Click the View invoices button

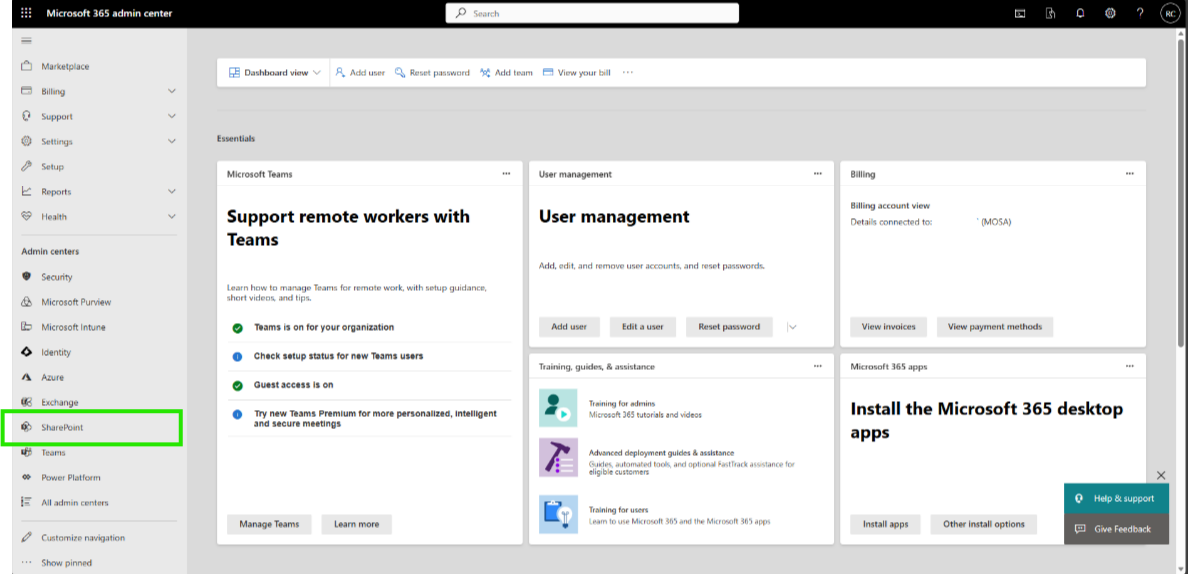pos(889,327)
